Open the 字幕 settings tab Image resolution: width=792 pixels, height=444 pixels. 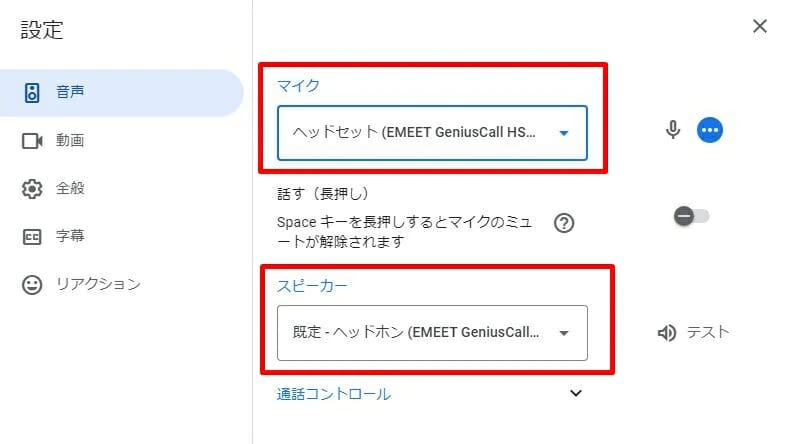click(x=70, y=237)
